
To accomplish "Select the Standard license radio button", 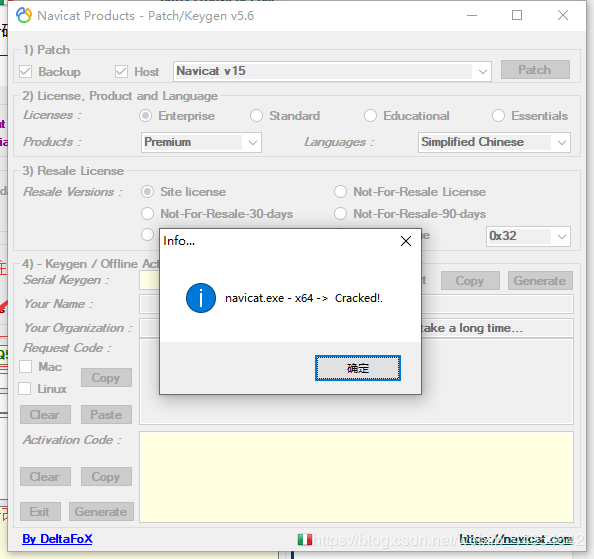I will [256, 116].
